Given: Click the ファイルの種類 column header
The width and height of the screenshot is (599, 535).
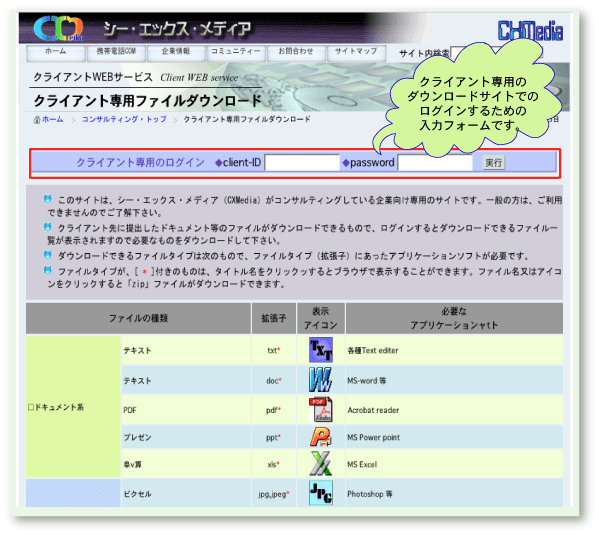Looking at the screenshot, I should click(138, 318).
